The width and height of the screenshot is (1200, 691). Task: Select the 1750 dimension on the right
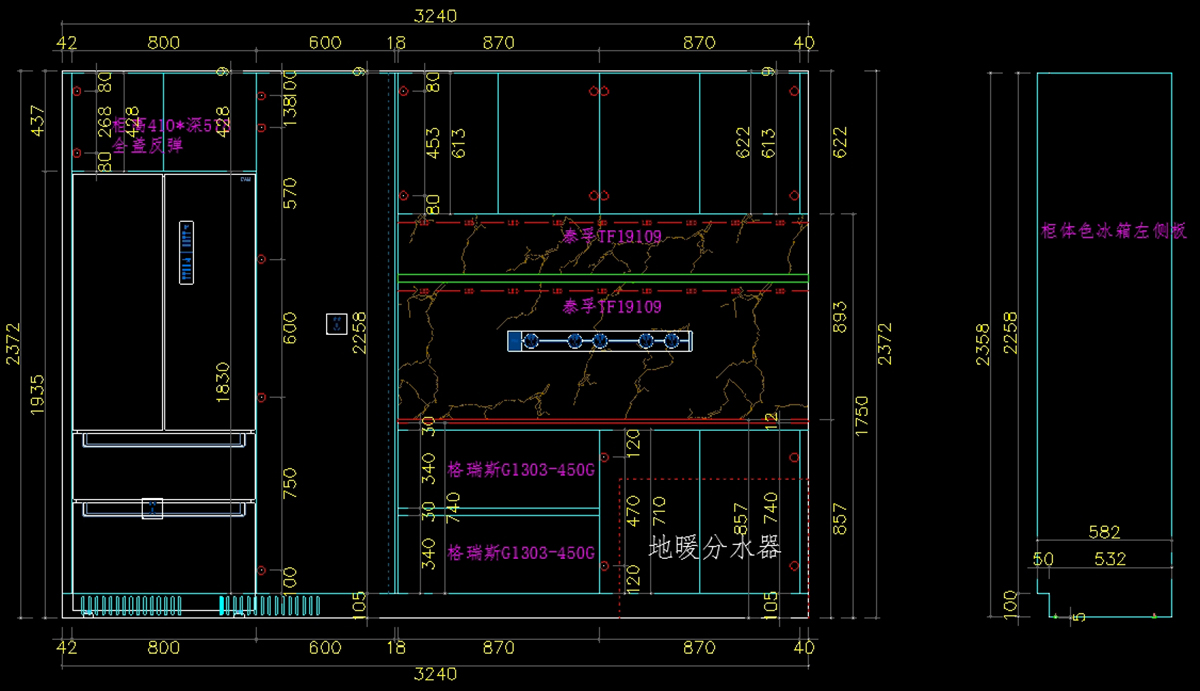861,412
